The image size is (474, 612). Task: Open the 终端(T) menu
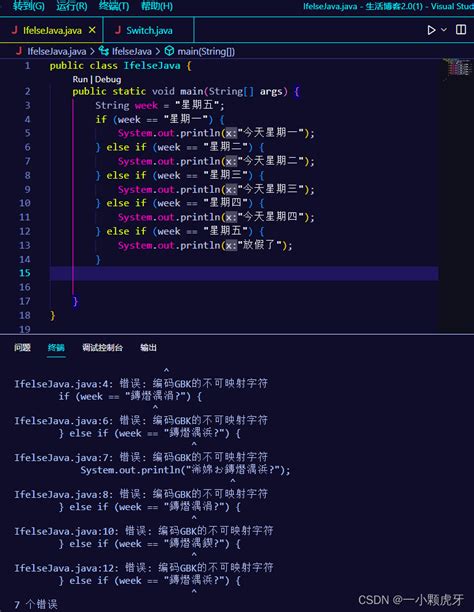[114, 6]
